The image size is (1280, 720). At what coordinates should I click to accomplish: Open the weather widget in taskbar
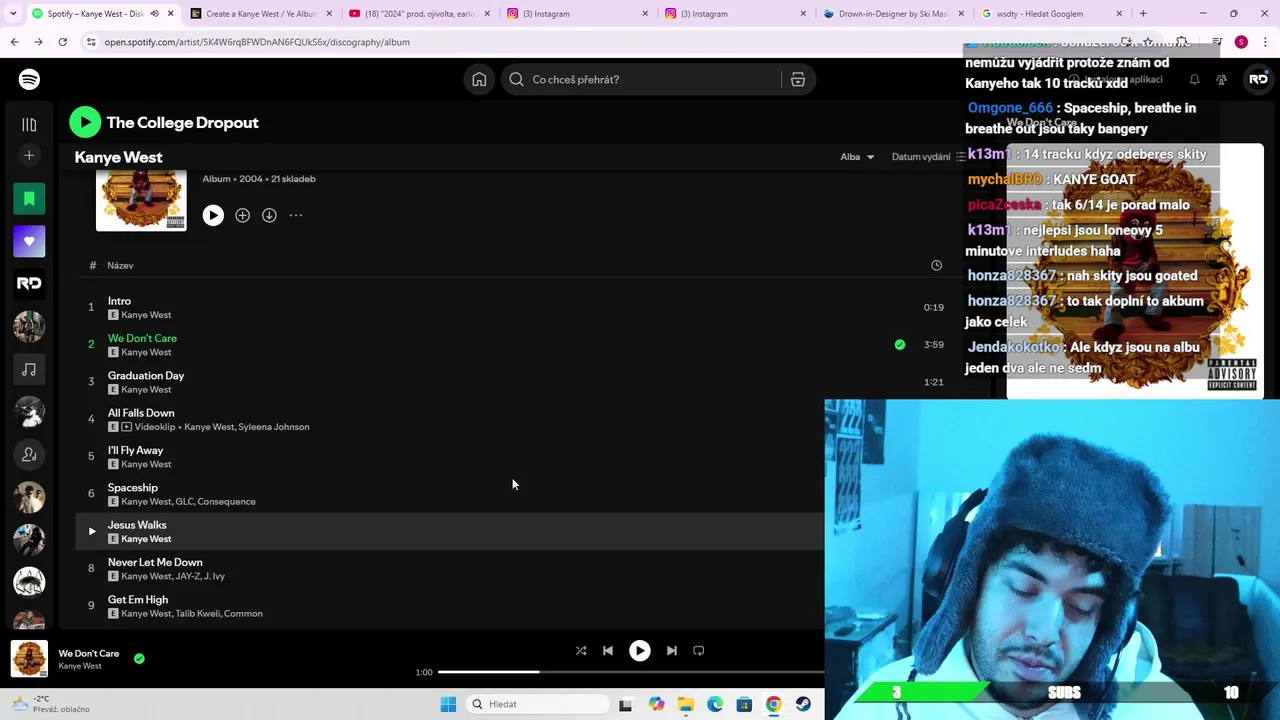click(50, 704)
